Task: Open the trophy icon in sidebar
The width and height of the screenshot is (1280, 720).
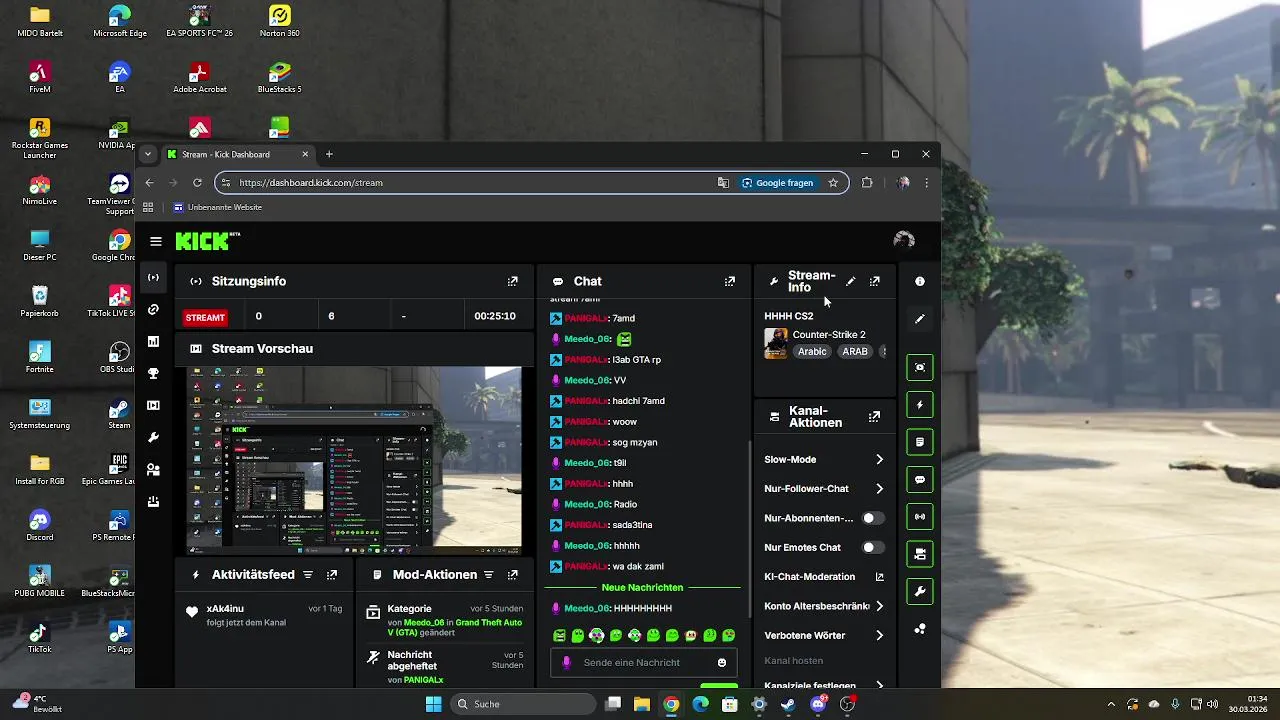Action: coord(153,373)
